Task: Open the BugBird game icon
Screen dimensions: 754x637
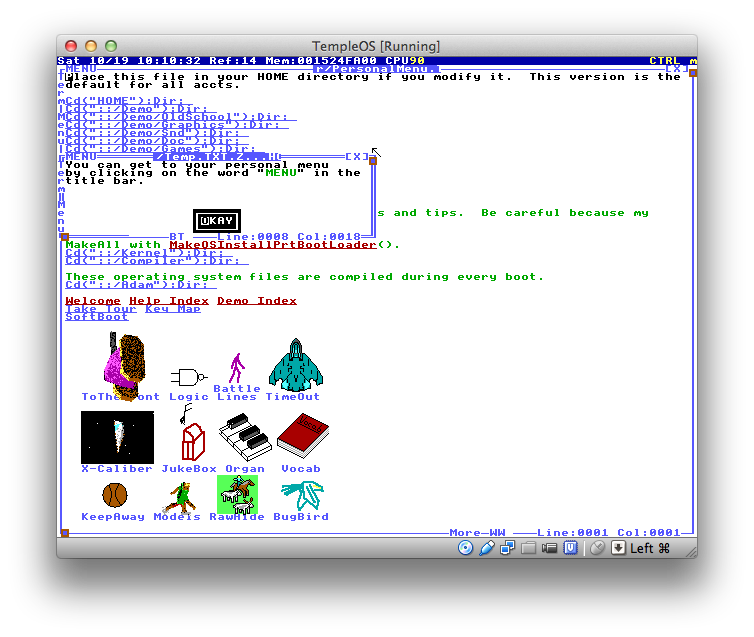Action: click(301, 494)
